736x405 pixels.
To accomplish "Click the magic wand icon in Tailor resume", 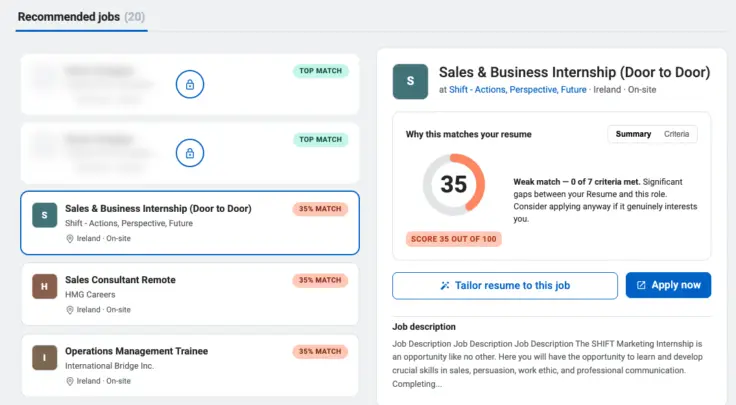I will pos(445,285).
